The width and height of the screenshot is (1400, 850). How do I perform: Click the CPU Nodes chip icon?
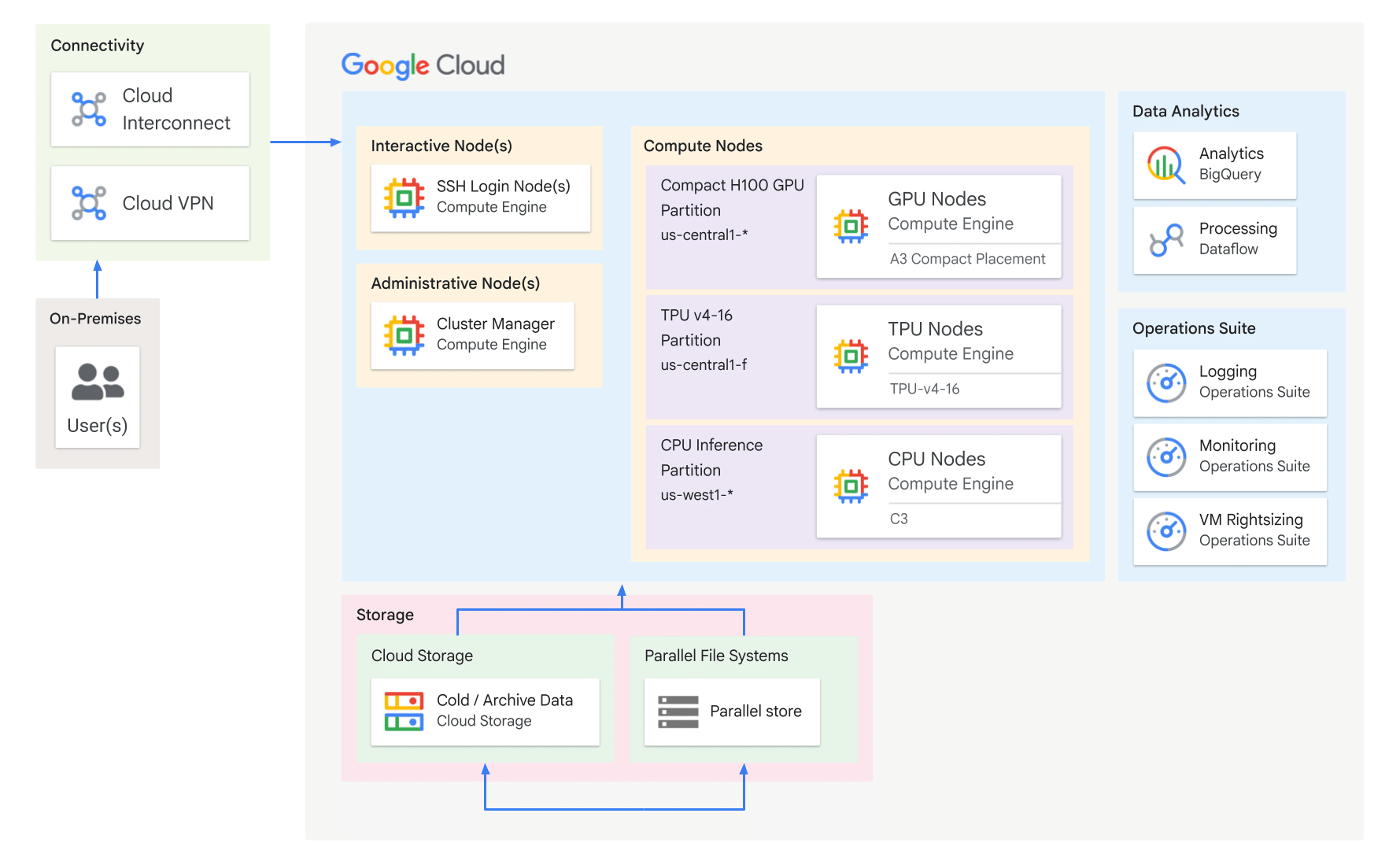[851, 486]
